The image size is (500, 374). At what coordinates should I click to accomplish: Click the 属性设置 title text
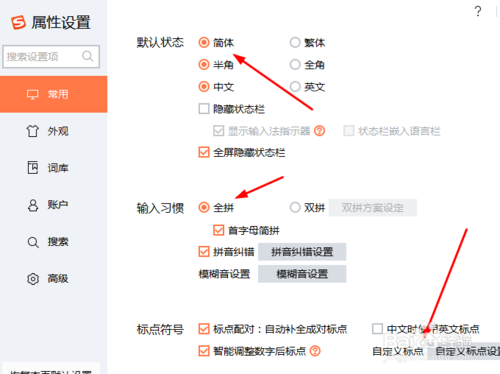pos(61,23)
